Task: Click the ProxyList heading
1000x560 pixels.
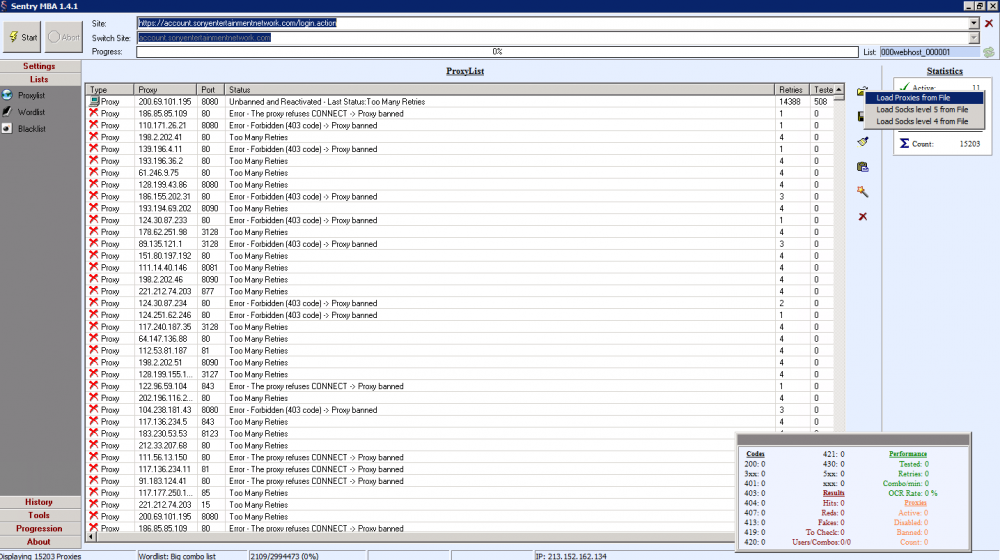Action: tap(465, 71)
